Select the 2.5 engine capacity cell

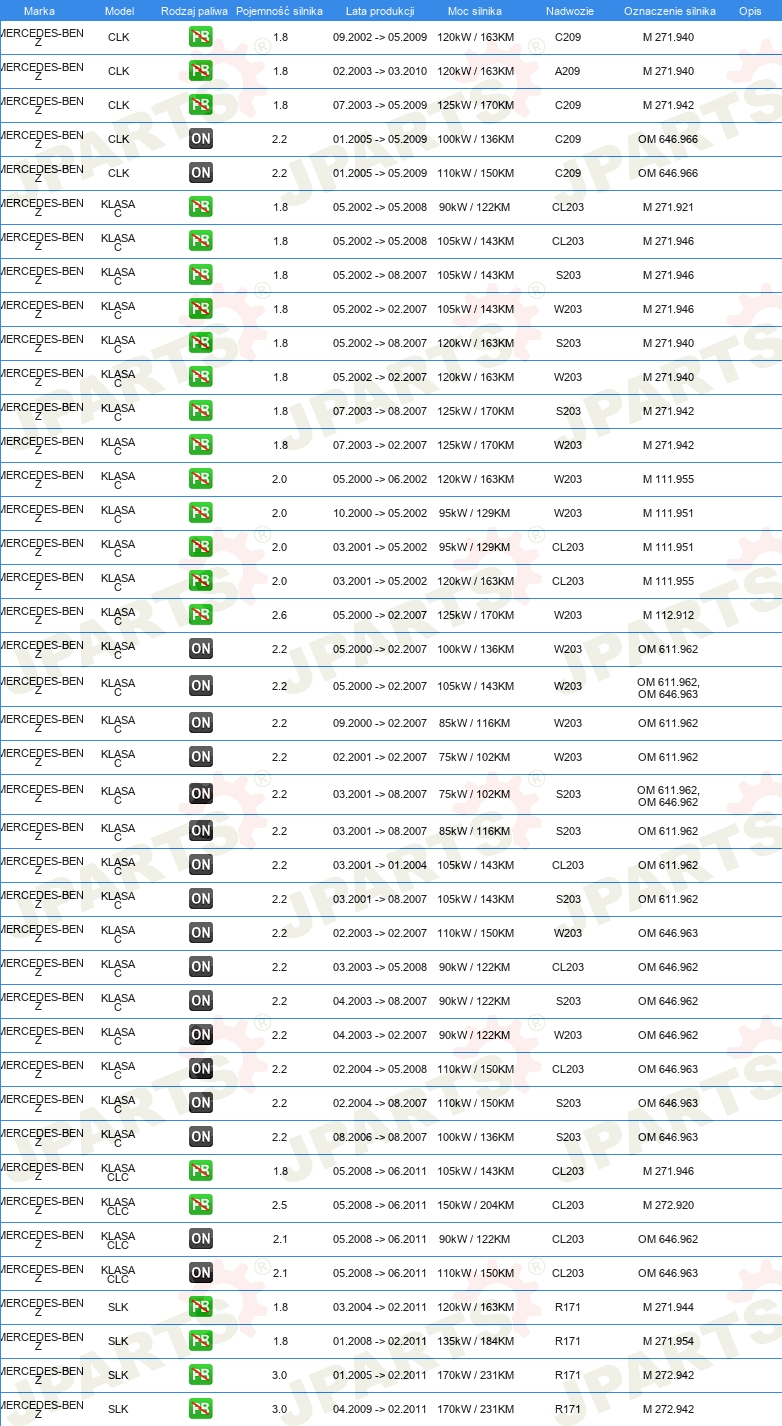click(280, 1205)
